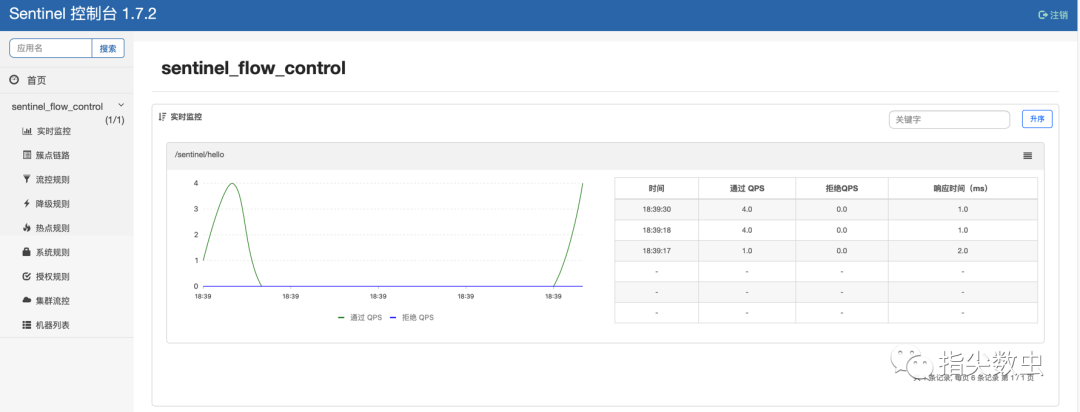Click the 通过 QPS column header
This screenshot has height=412, width=1080.
coord(747,188)
